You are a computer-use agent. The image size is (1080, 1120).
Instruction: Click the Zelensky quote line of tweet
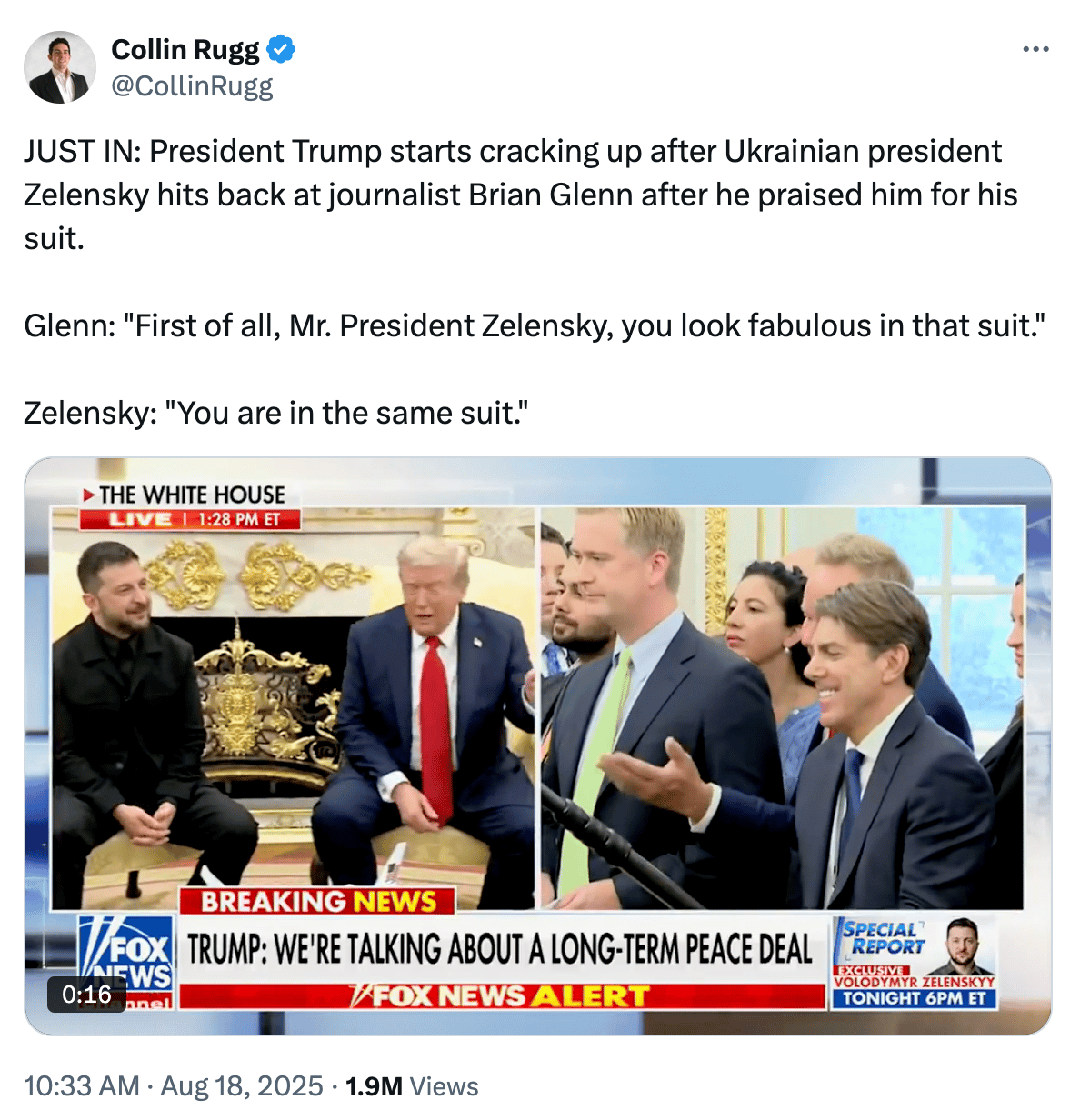pos(276,413)
